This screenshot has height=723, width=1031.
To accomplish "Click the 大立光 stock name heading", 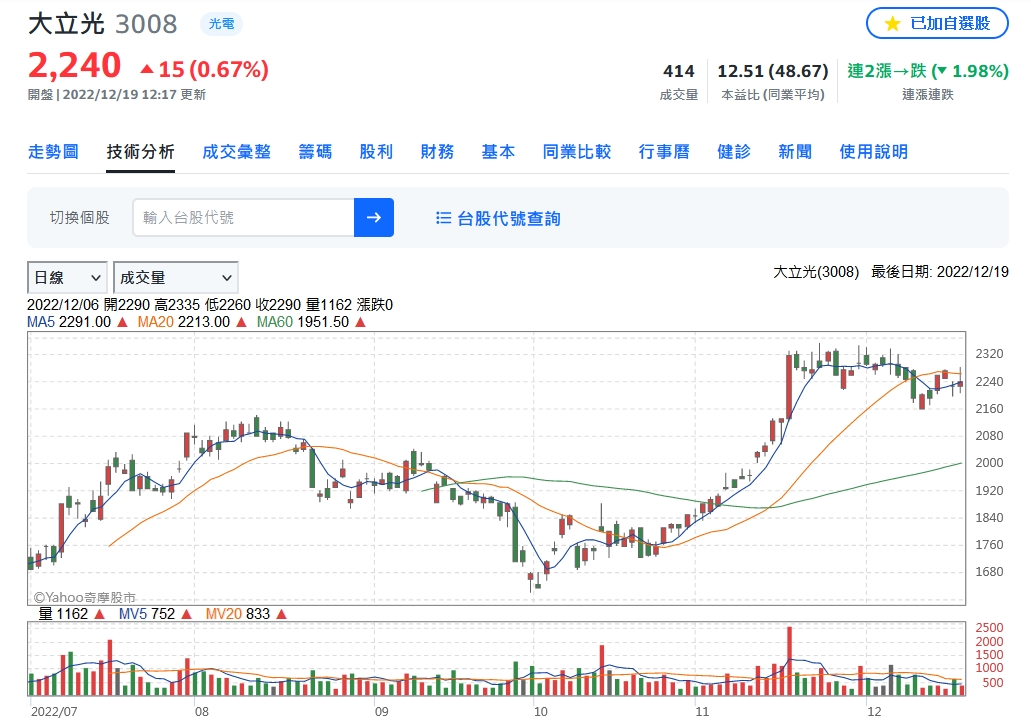I will pyautogui.click(x=66, y=24).
